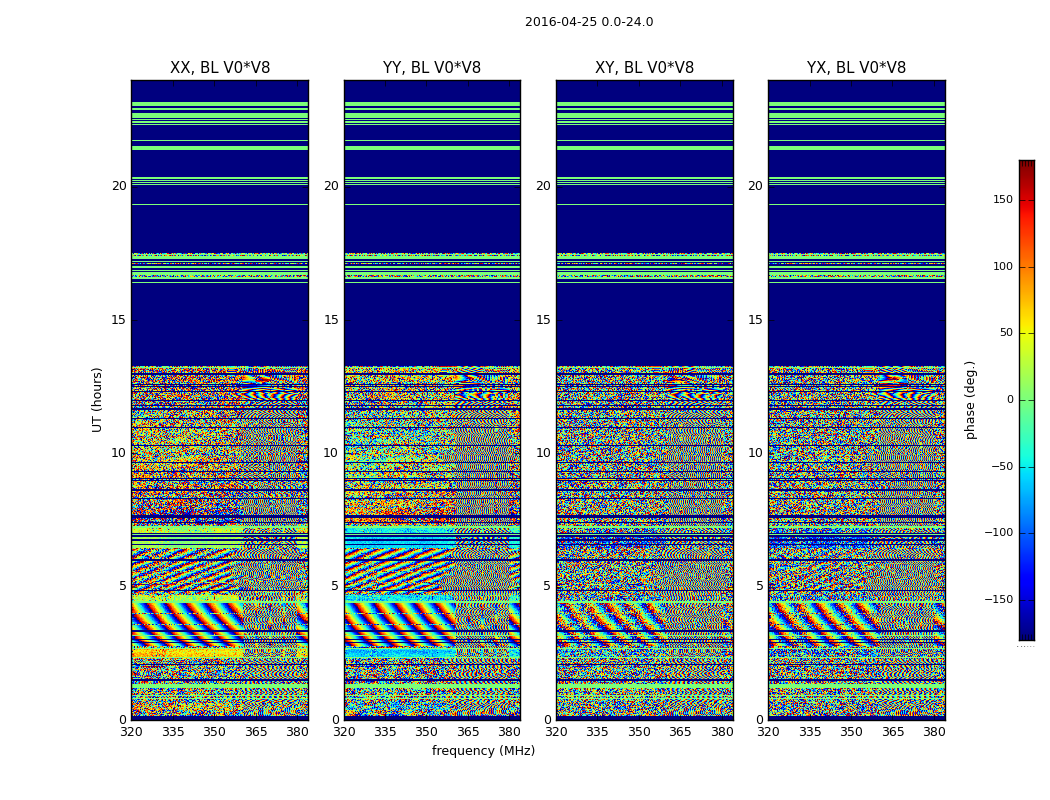
Task: Click the '5' UT tick of the XY plot
Action: (547, 586)
